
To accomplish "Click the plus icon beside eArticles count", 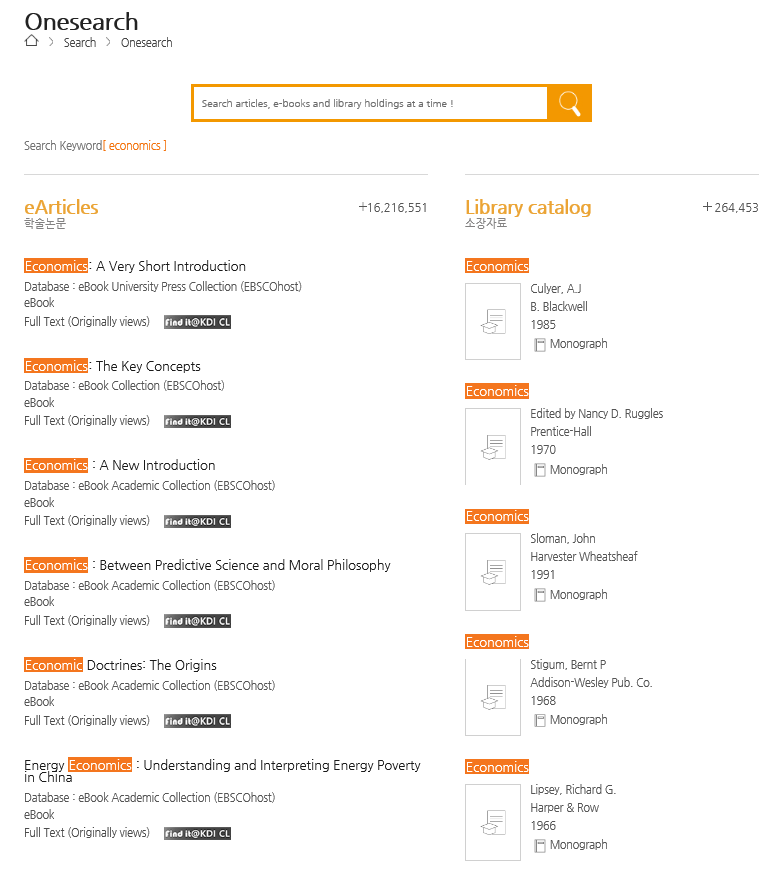I will pyautogui.click(x=363, y=208).
